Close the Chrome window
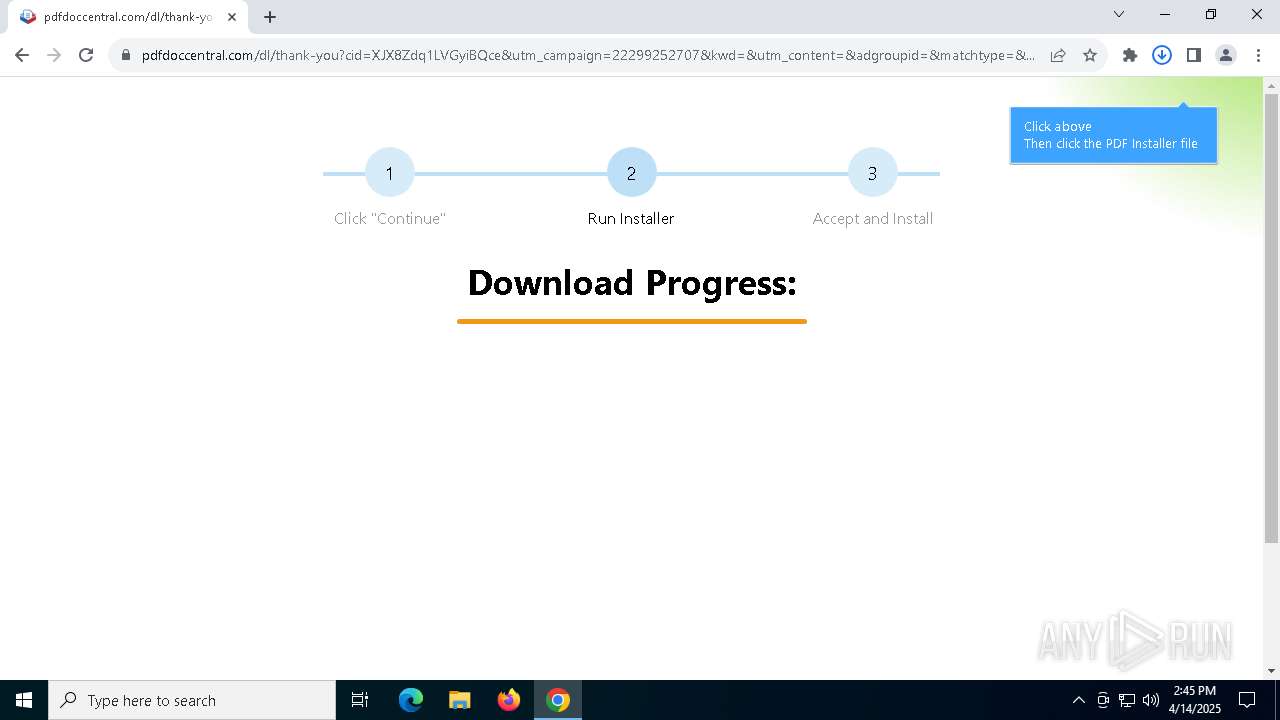The width and height of the screenshot is (1280, 720). (1257, 14)
